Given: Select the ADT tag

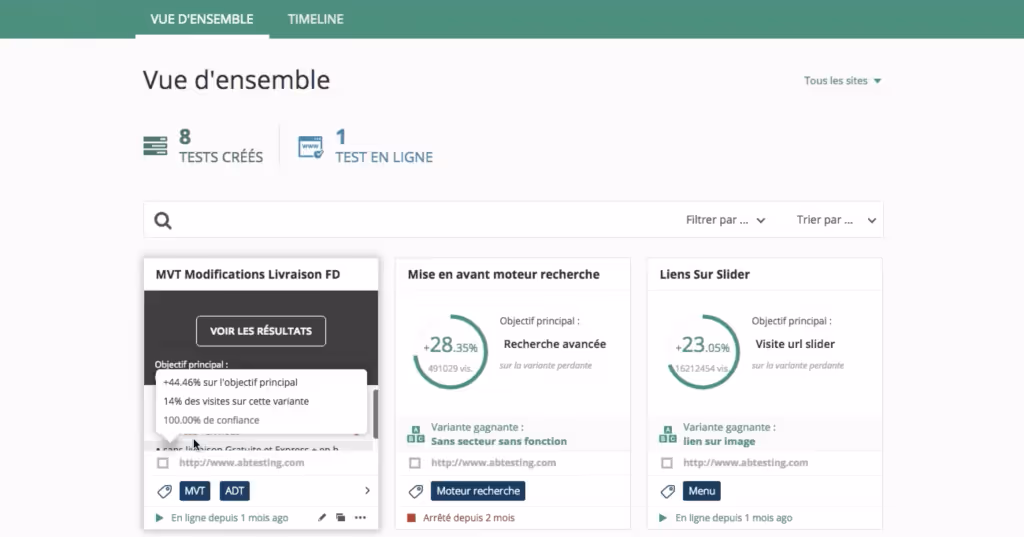Looking at the screenshot, I should (x=234, y=491).
